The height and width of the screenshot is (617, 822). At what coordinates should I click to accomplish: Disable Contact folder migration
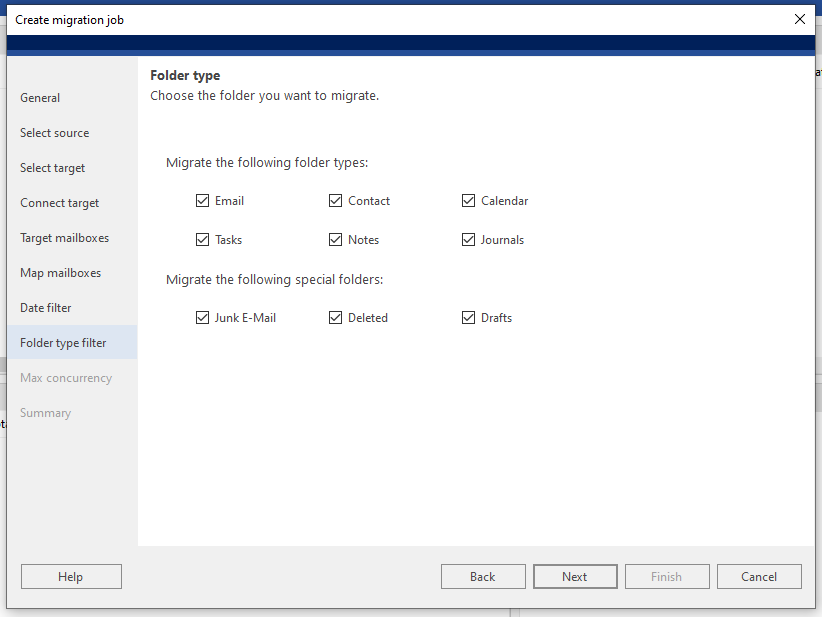tap(336, 200)
